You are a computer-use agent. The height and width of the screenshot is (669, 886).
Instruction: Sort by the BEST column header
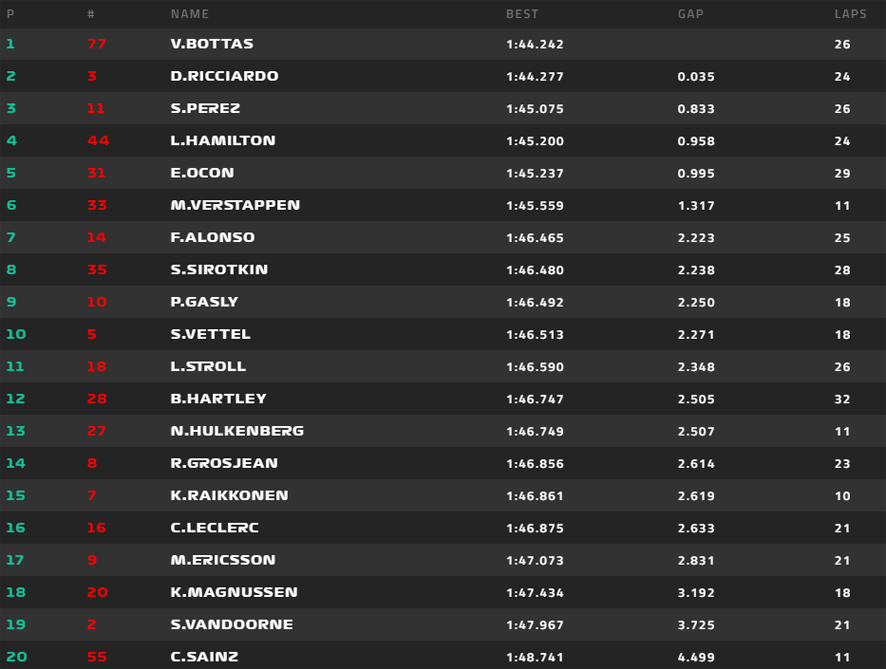coord(522,14)
